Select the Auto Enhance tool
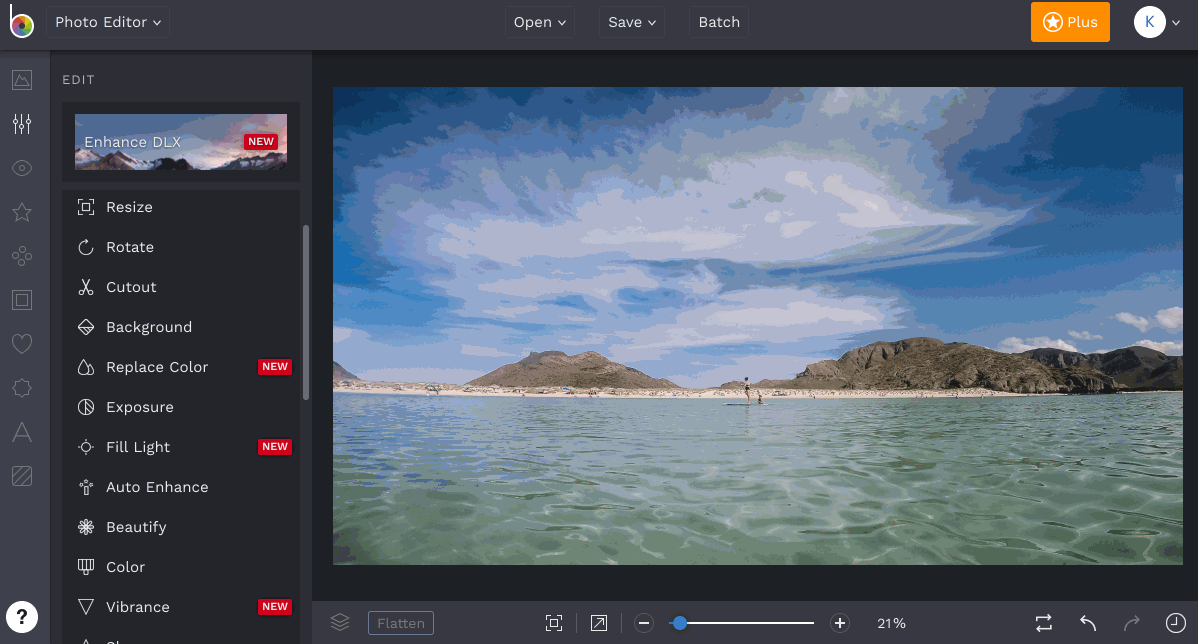Image resolution: width=1198 pixels, height=644 pixels. (x=181, y=487)
